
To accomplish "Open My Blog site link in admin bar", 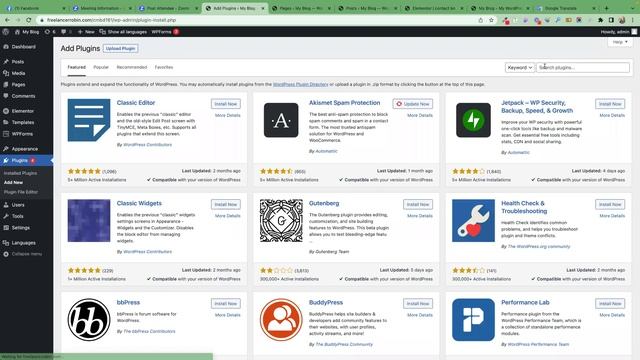I will point(27,31).
